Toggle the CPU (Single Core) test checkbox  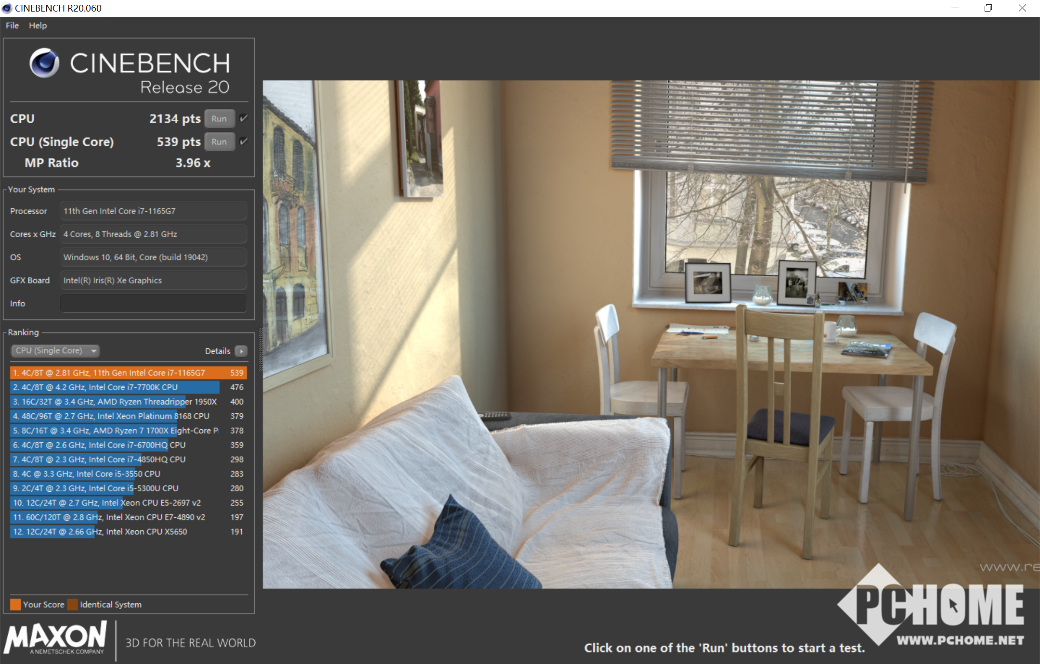[x=243, y=141]
